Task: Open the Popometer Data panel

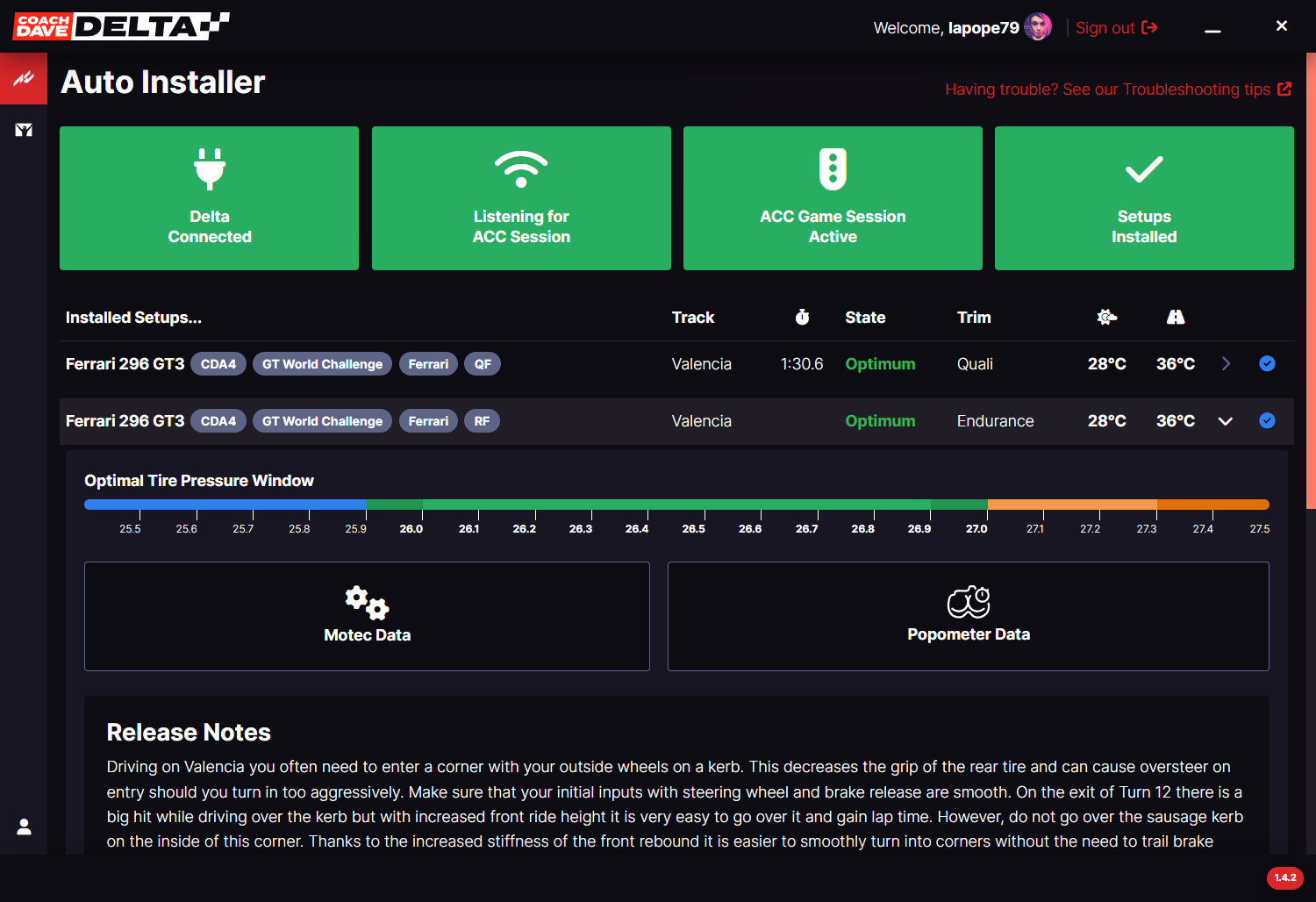Action: point(969,616)
